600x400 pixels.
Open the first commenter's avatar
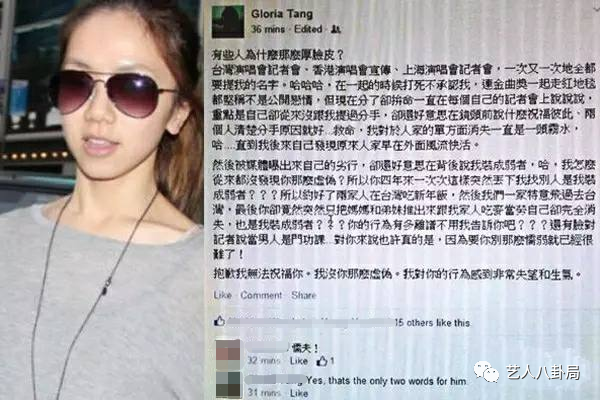pyautogui.click(x=228, y=354)
